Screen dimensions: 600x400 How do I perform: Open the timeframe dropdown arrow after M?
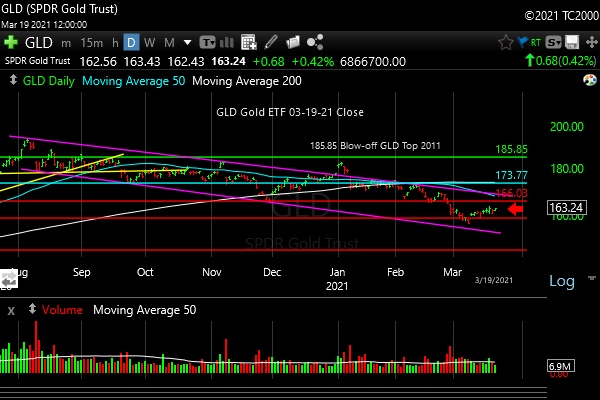click(187, 43)
